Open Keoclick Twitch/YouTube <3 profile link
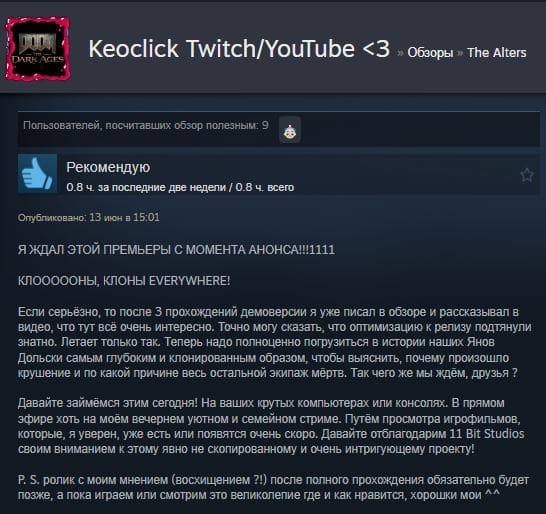The width and height of the screenshot is (546, 514). (x=239, y=48)
